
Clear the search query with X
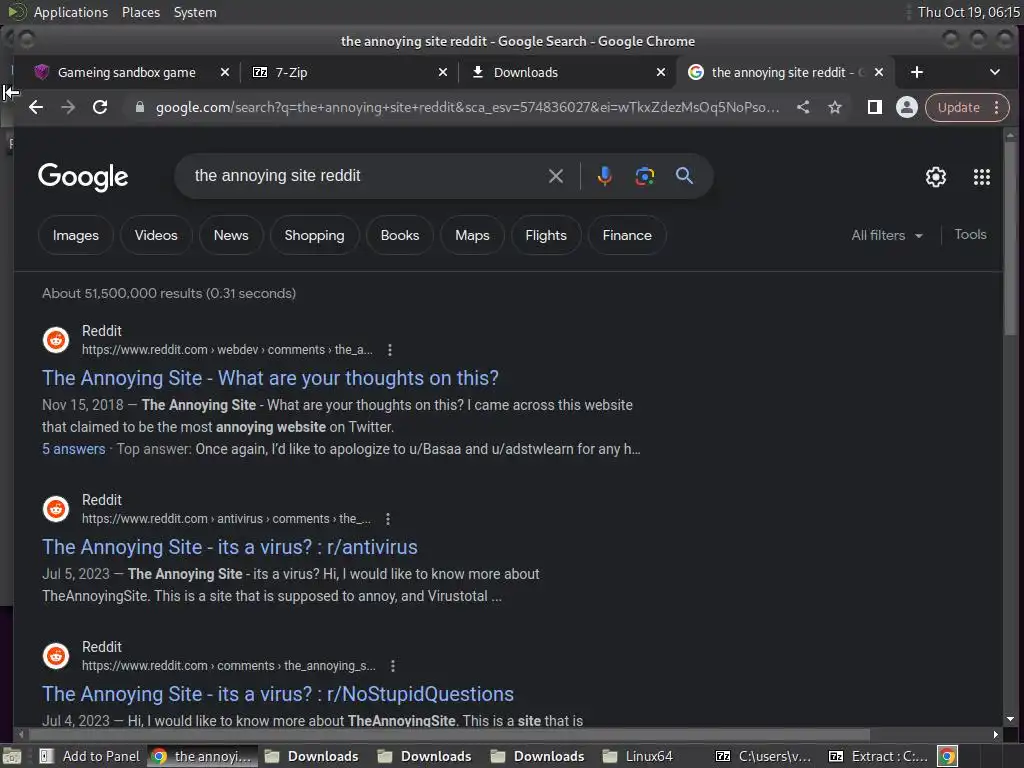556,176
